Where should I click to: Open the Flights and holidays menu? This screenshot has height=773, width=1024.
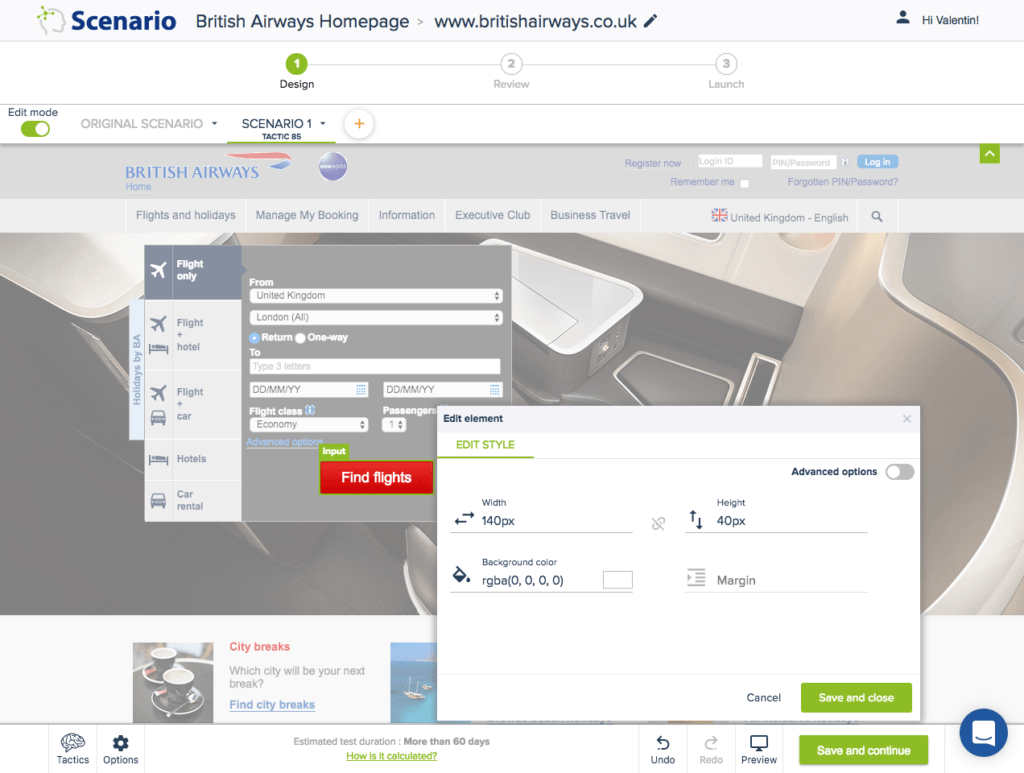185,215
